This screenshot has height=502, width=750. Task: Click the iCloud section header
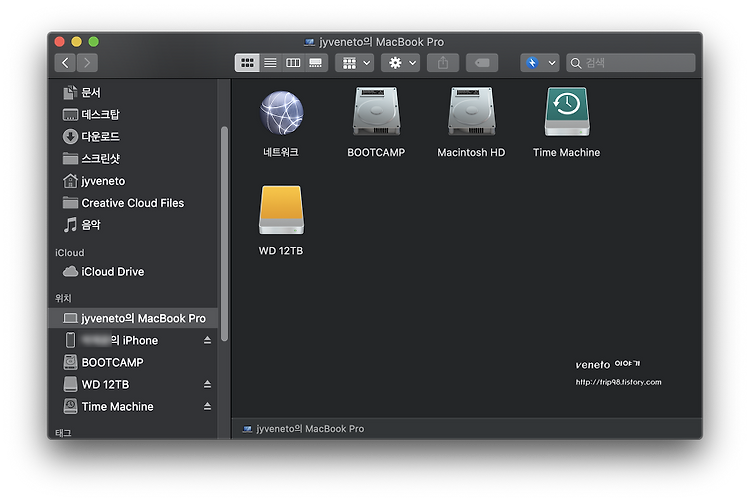tap(69, 252)
